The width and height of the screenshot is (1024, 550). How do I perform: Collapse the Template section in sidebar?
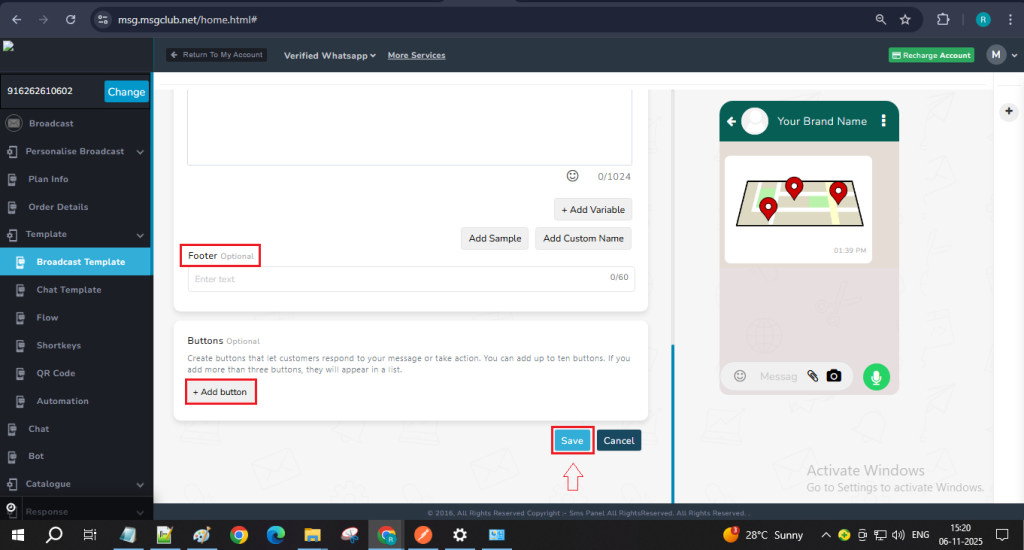[x=140, y=234]
